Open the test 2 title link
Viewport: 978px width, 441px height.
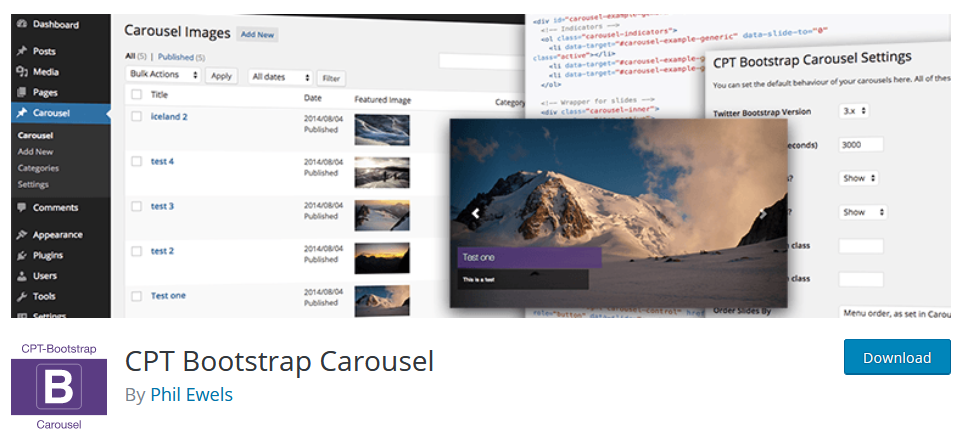162,251
